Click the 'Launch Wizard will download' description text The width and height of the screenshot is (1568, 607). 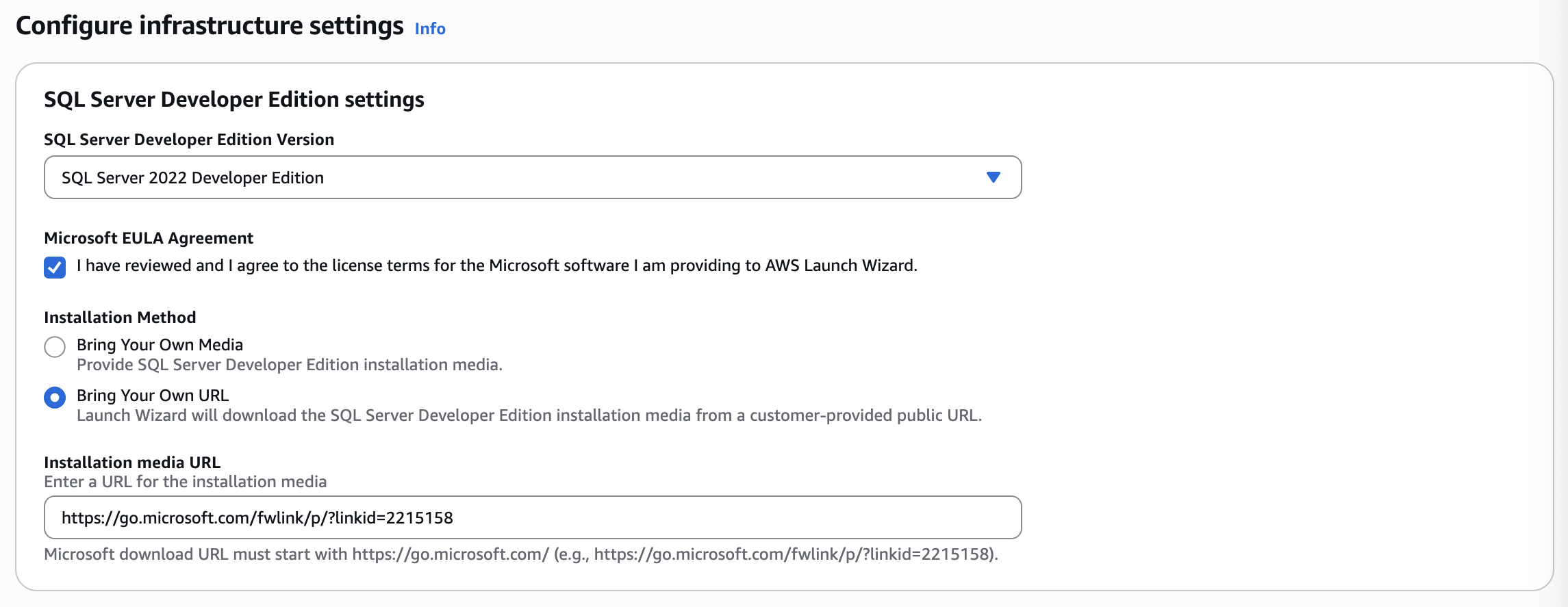pyautogui.click(x=529, y=415)
